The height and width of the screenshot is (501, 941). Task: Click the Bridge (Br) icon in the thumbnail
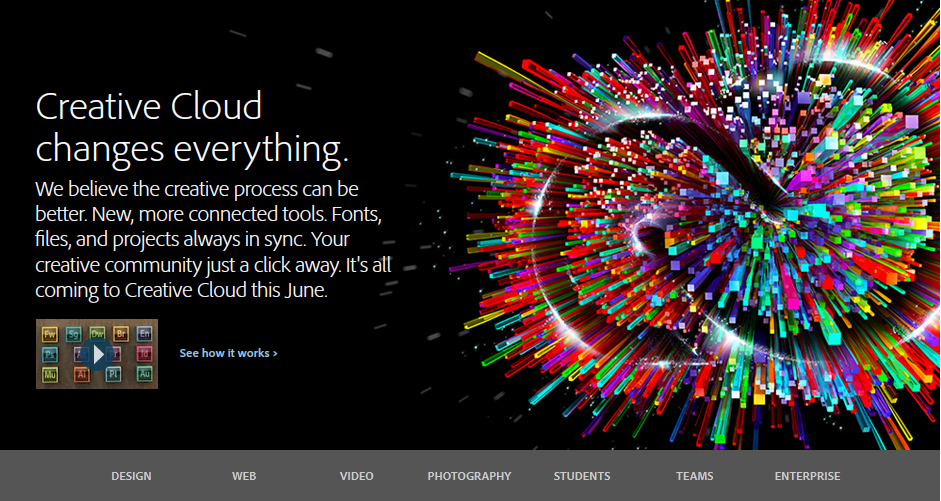(121, 334)
